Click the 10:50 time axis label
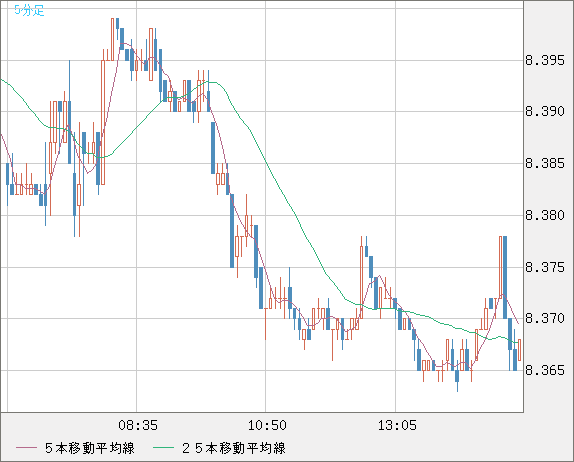The width and height of the screenshot is (574, 462). (x=267, y=426)
